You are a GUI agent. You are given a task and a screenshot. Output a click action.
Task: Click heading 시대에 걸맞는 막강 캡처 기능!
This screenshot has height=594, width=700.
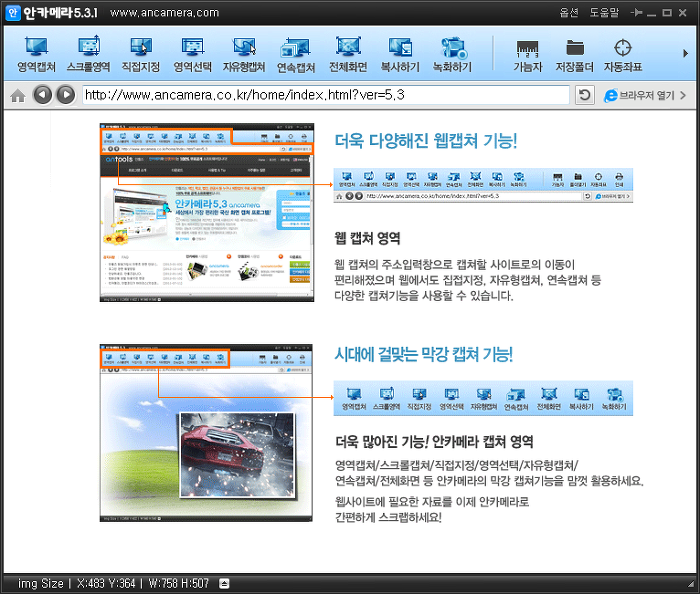pyautogui.click(x=424, y=355)
